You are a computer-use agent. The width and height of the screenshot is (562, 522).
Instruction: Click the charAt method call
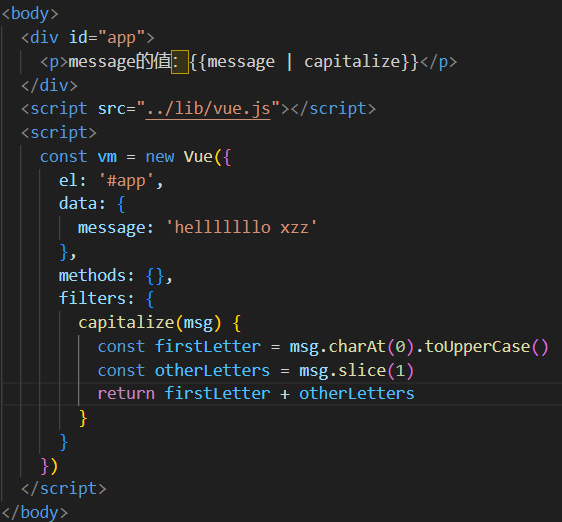pyautogui.click(x=357, y=347)
